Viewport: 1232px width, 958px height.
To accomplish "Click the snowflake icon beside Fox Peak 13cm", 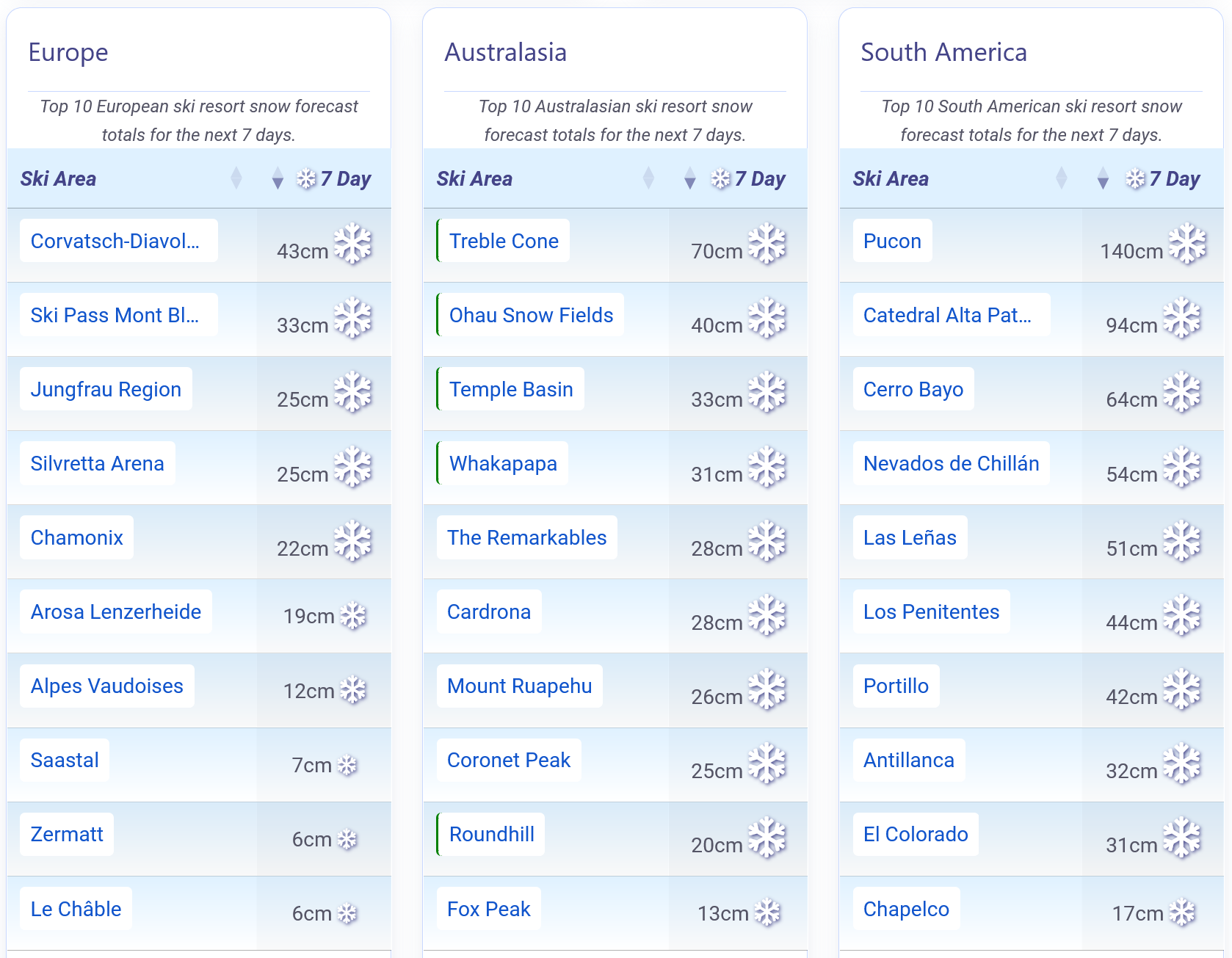I will pyautogui.click(x=767, y=912).
